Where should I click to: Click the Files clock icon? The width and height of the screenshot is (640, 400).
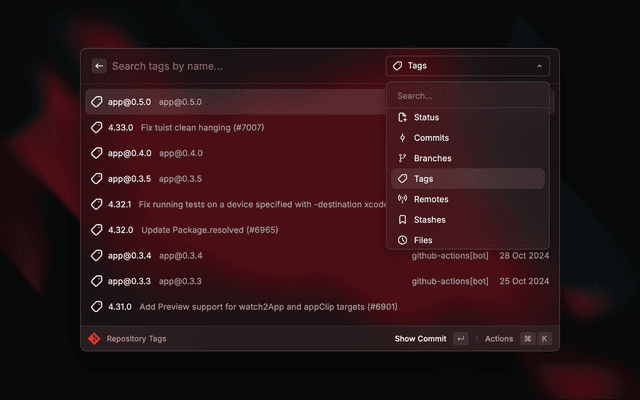402,240
